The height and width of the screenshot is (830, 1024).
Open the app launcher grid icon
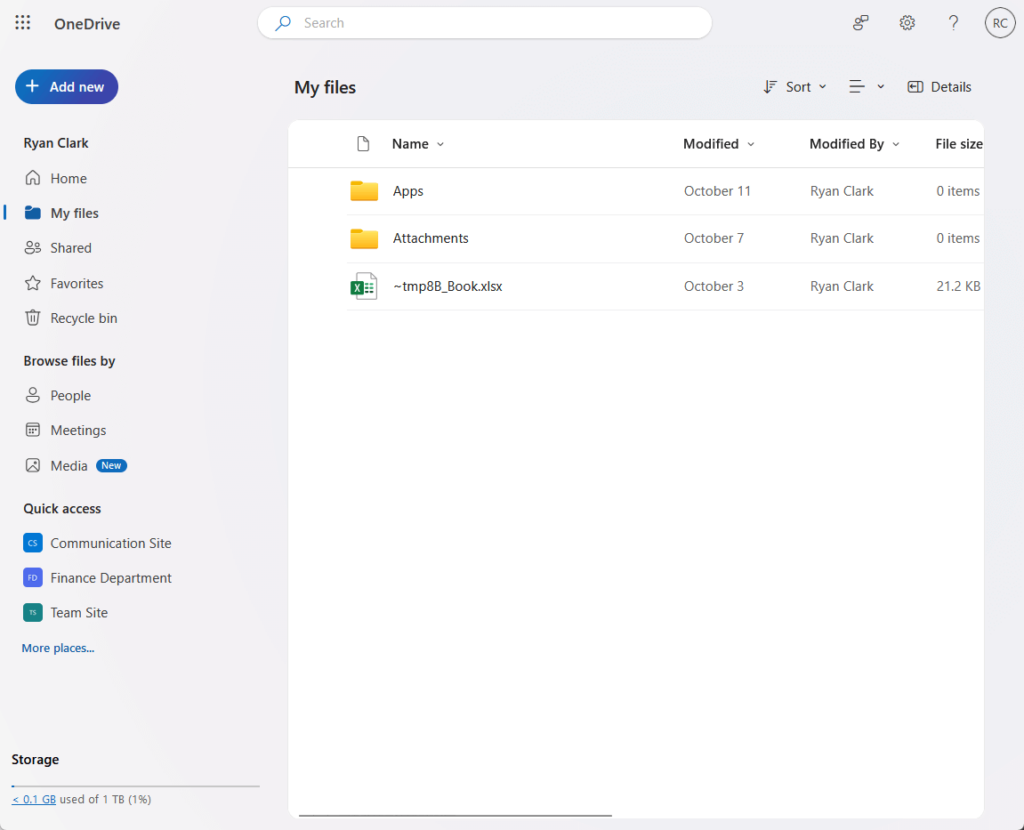(23, 23)
